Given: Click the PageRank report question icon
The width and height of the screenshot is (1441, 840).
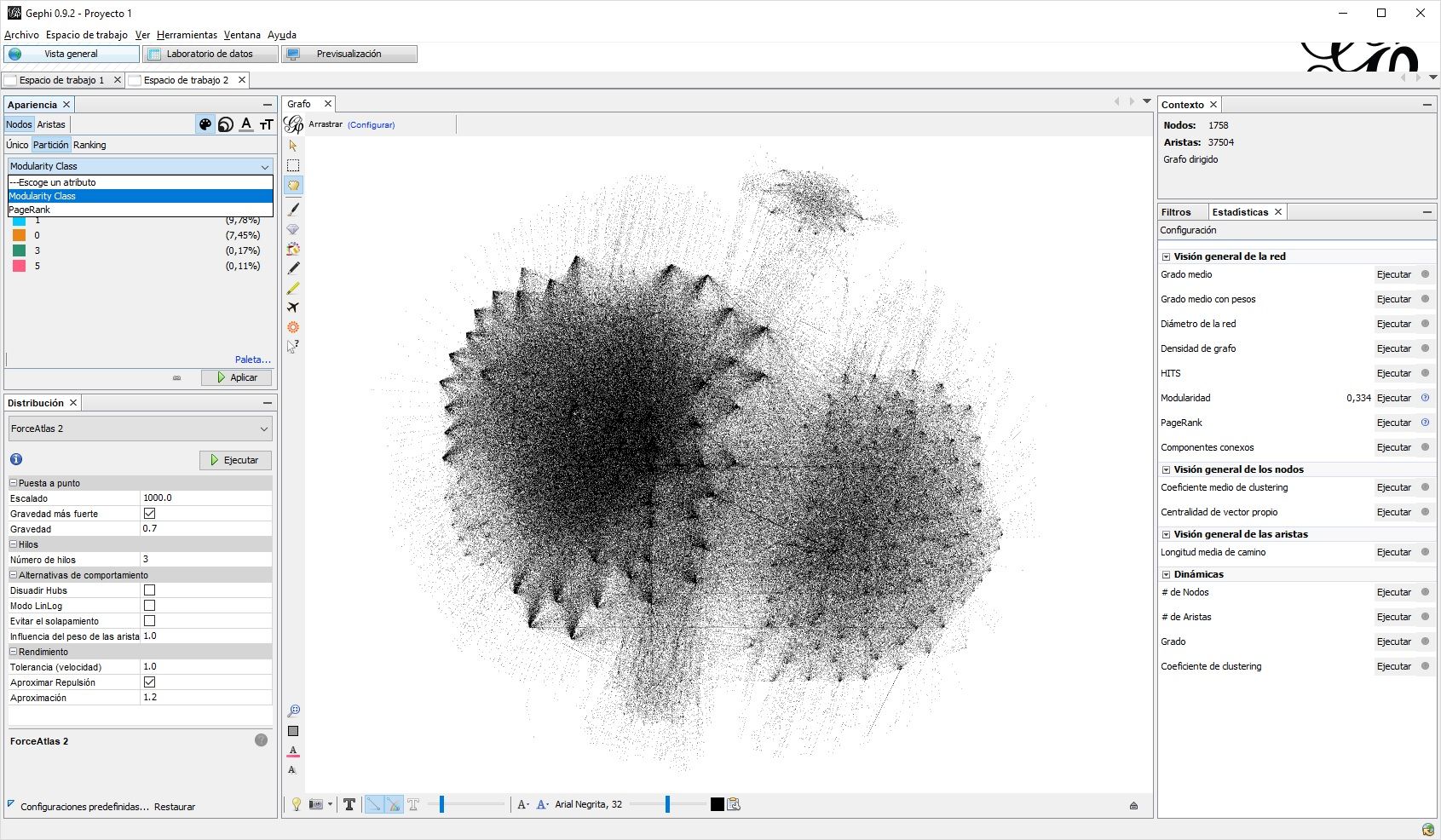Looking at the screenshot, I should pyautogui.click(x=1425, y=423).
